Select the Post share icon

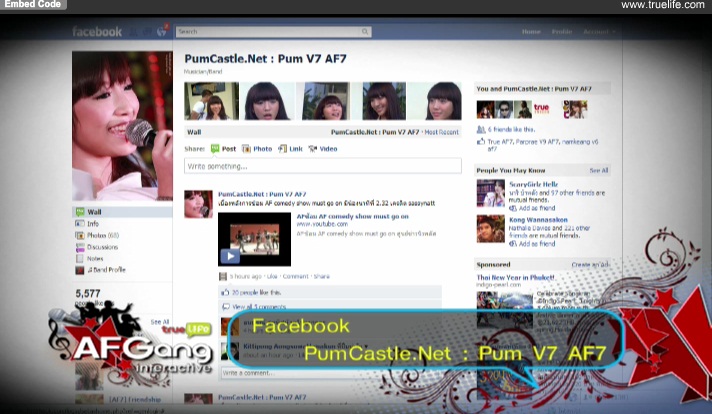point(215,148)
